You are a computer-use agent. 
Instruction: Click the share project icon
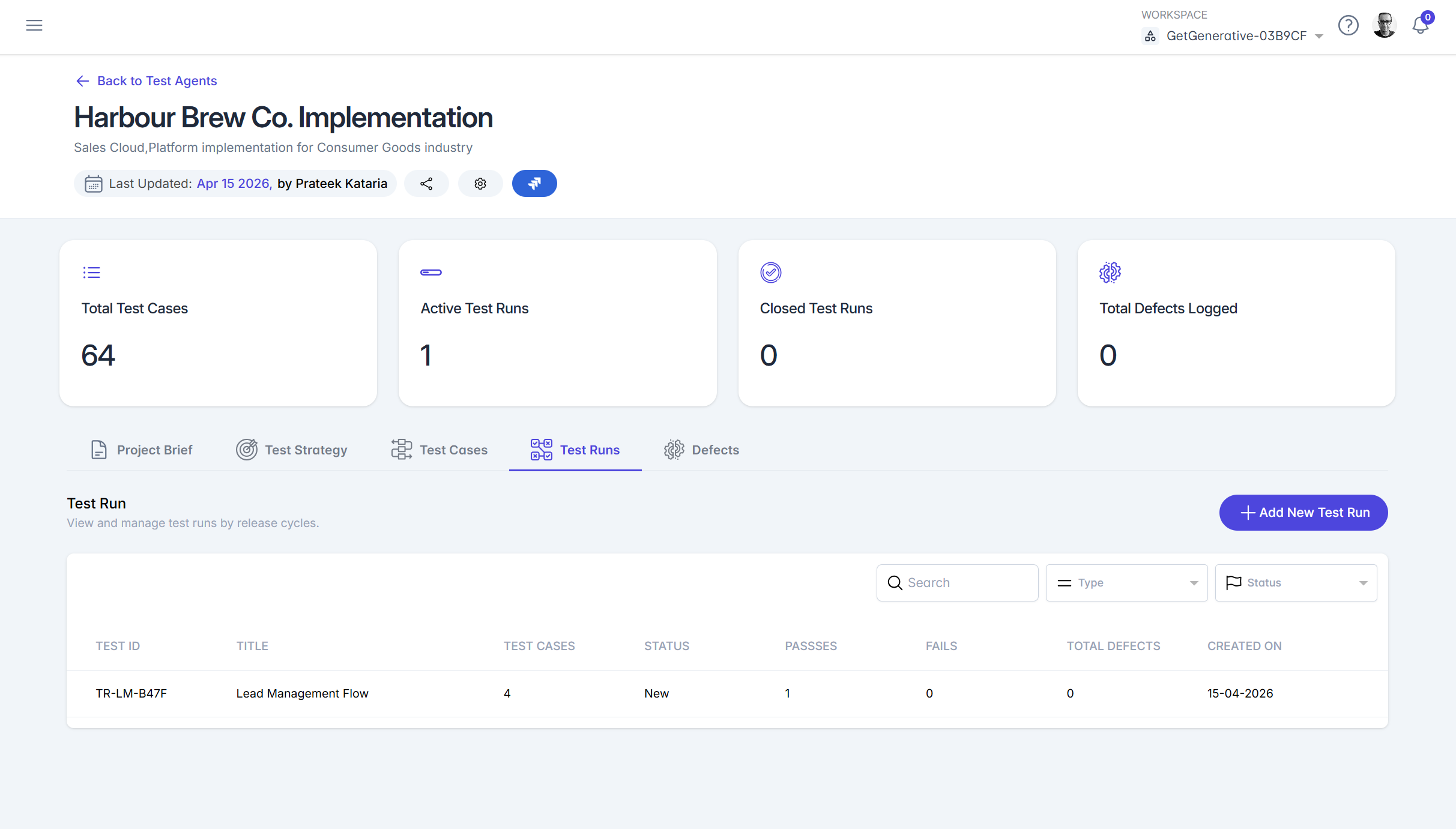pos(426,184)
